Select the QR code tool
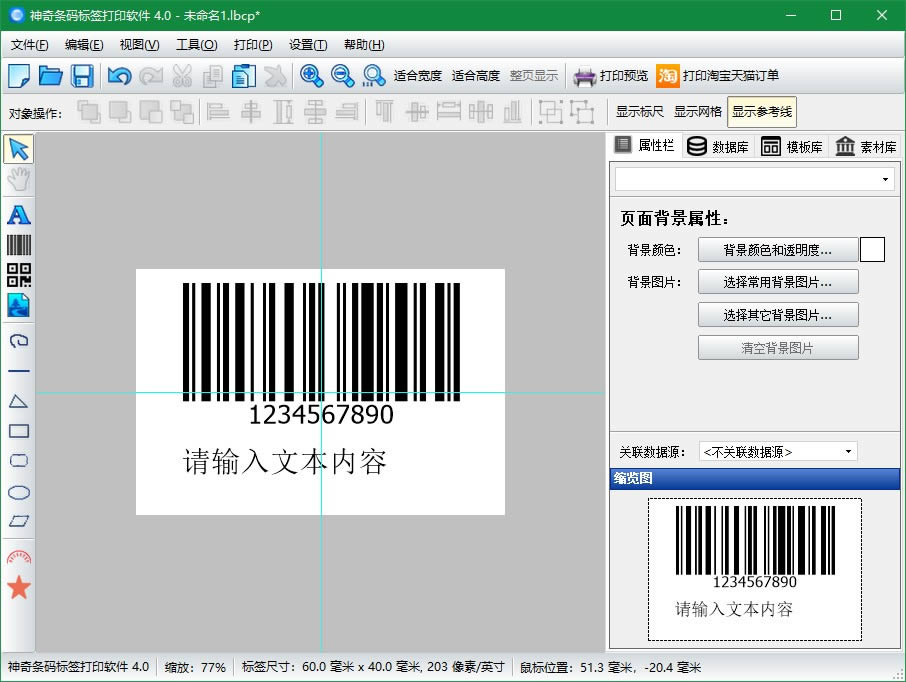Image resolution: width=906 pixels, height=682 pixels. point(19,275)
